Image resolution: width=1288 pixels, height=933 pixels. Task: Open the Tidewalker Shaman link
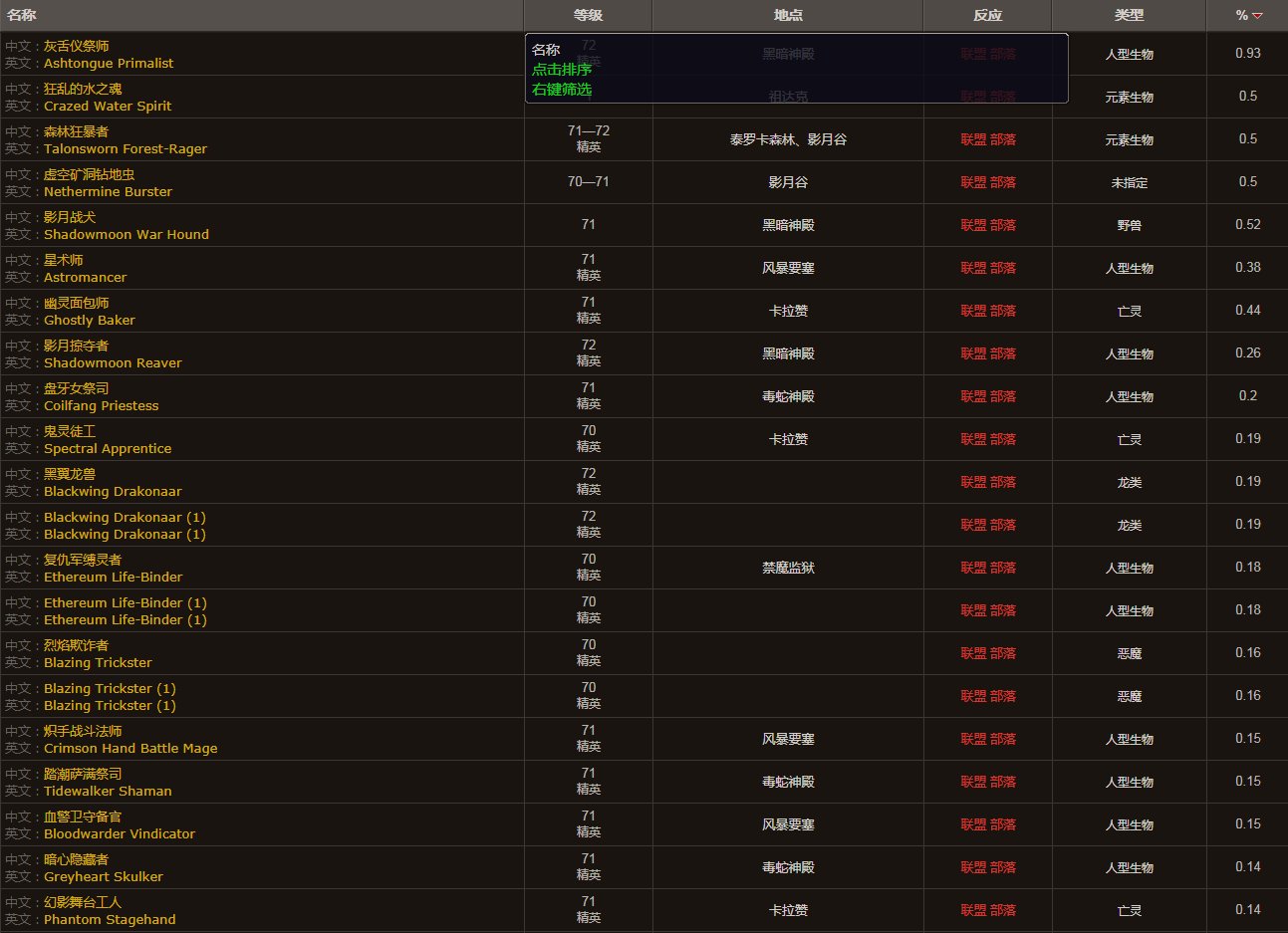point(107,791)
